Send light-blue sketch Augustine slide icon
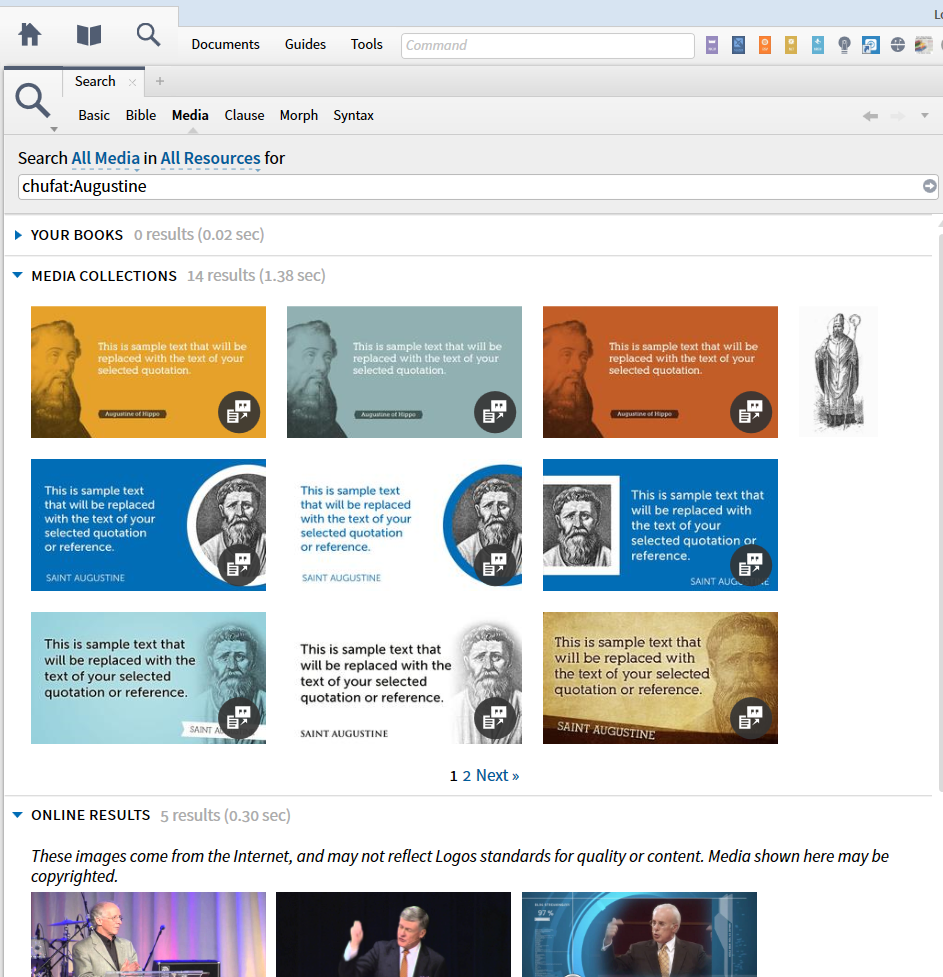Viewport: 943px width, 977px height. pos(239,718)
